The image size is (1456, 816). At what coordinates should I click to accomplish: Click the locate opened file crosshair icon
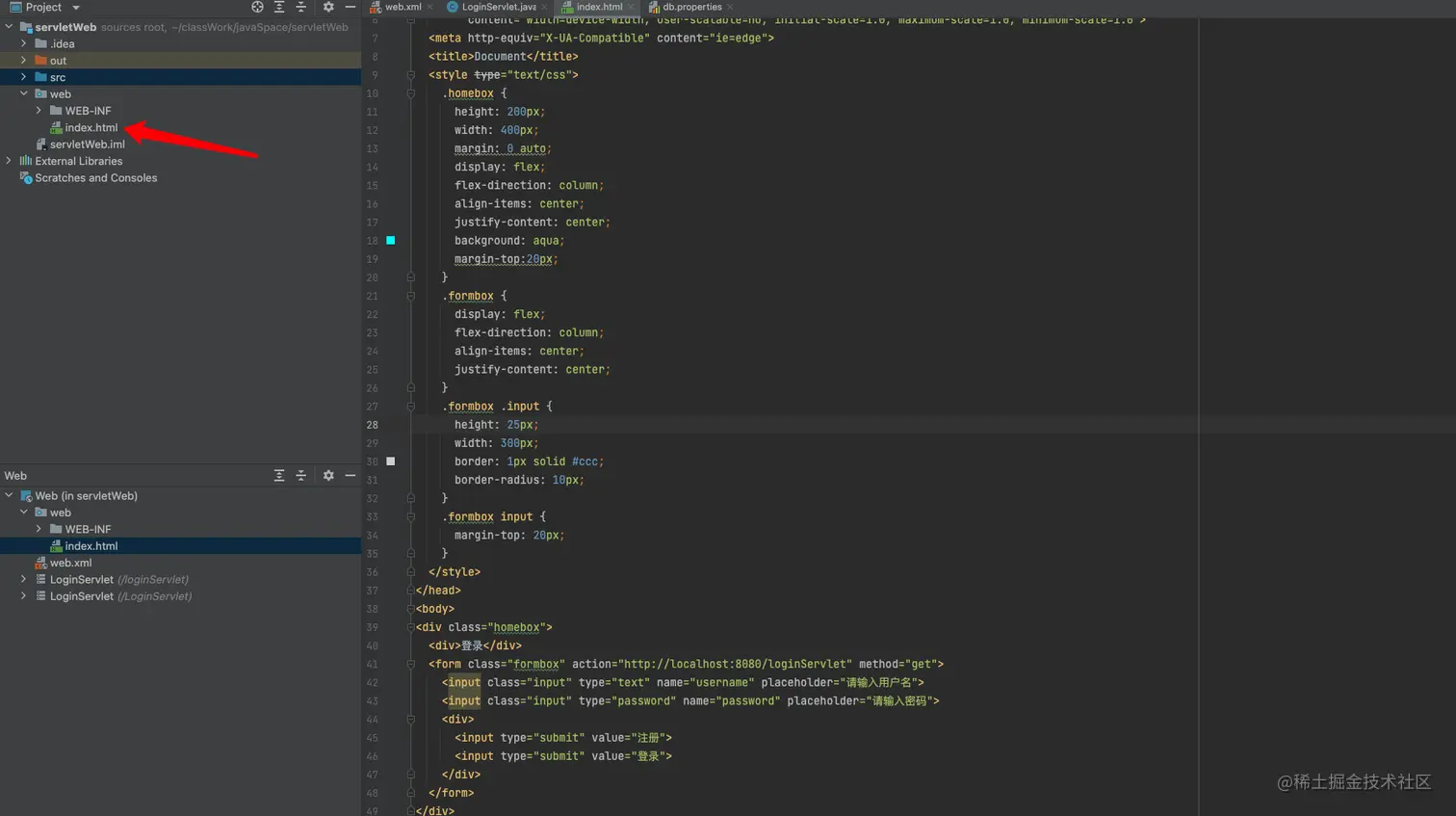(x=257, y=7)
